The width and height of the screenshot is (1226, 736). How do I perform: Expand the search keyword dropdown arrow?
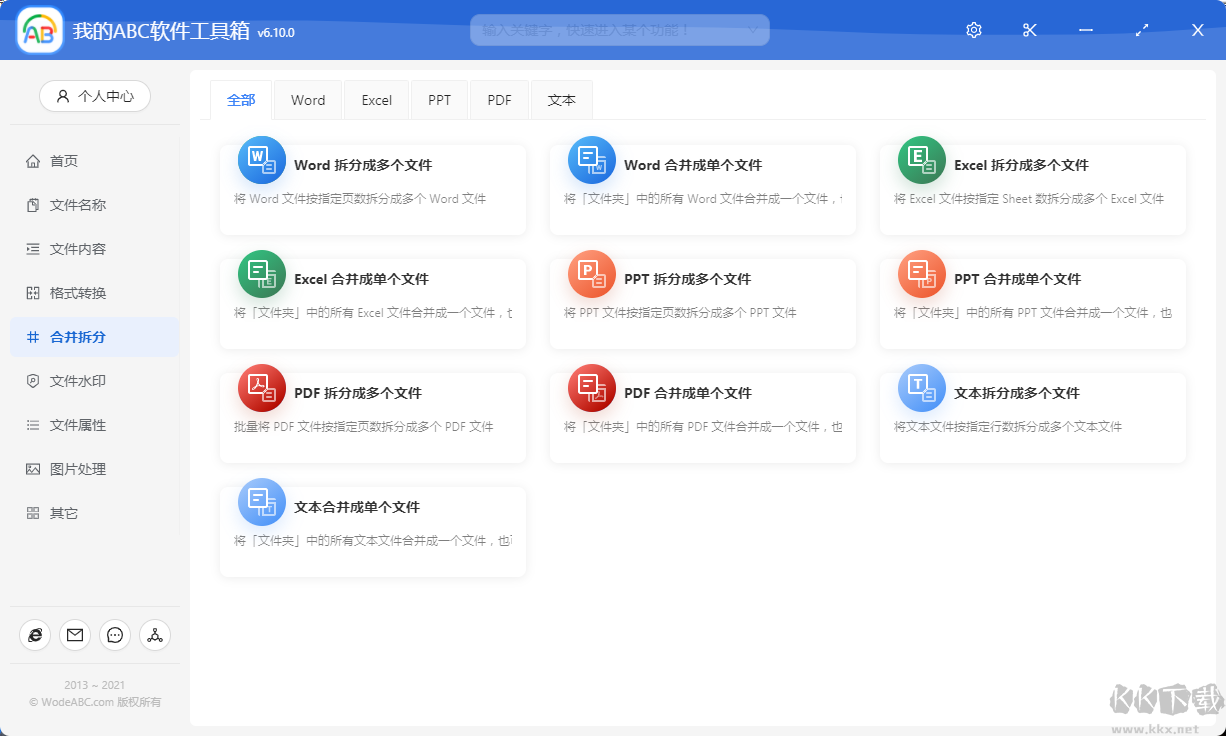point(753,30)
